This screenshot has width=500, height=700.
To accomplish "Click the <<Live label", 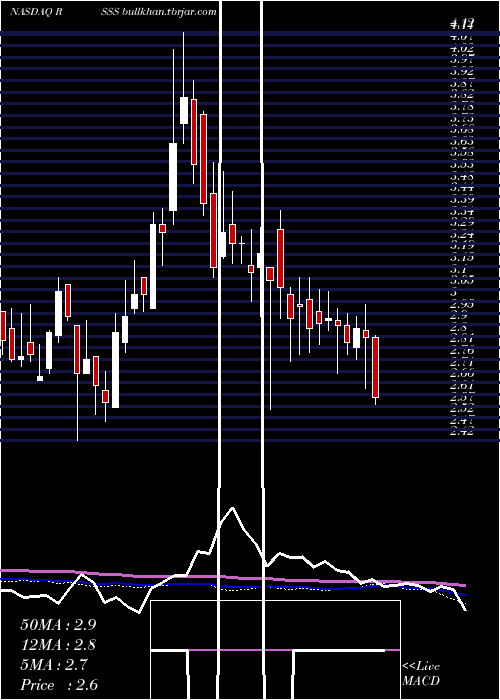I will click(x=421, y=667).
